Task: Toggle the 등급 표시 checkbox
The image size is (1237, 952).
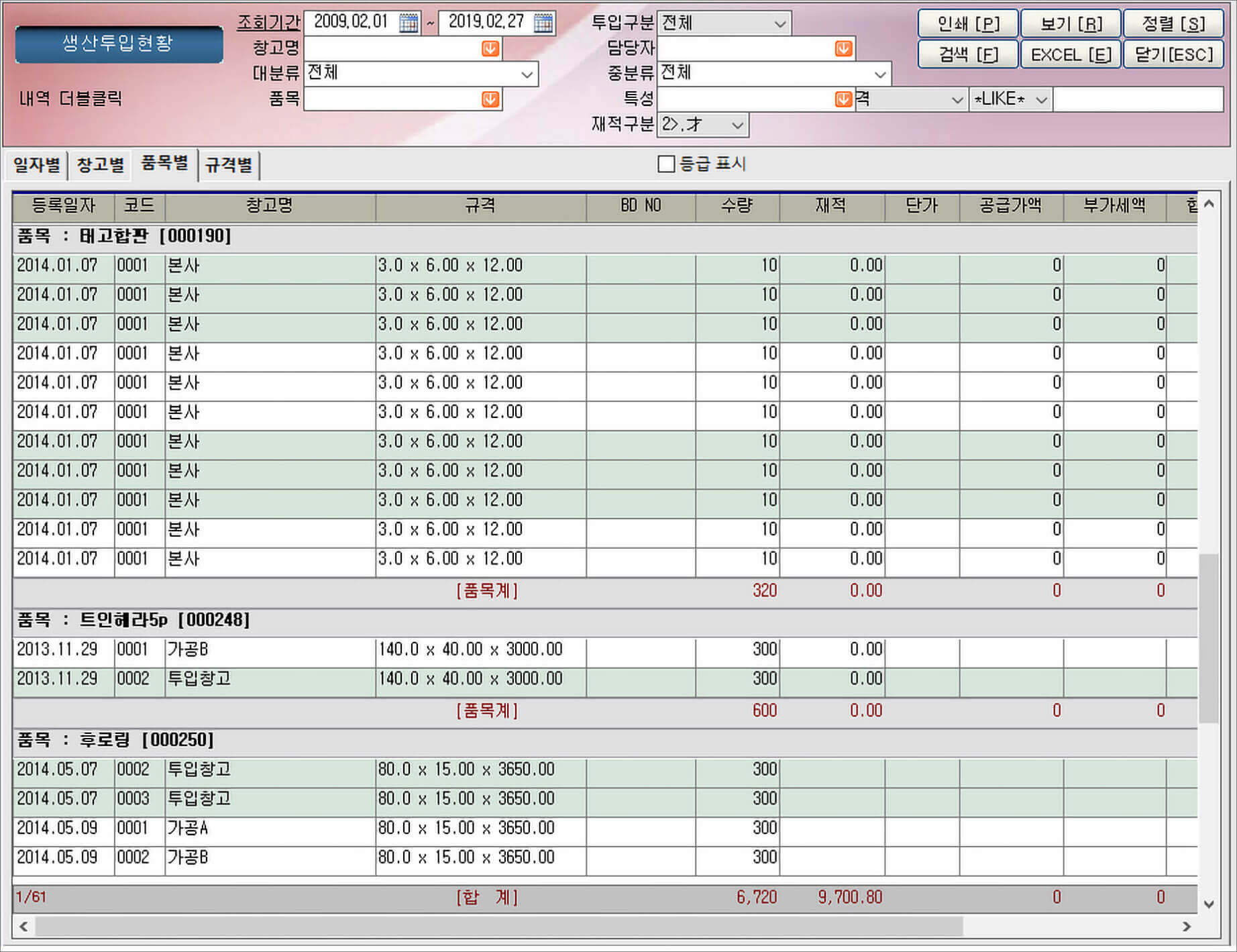Action: (x=666, y=164)
